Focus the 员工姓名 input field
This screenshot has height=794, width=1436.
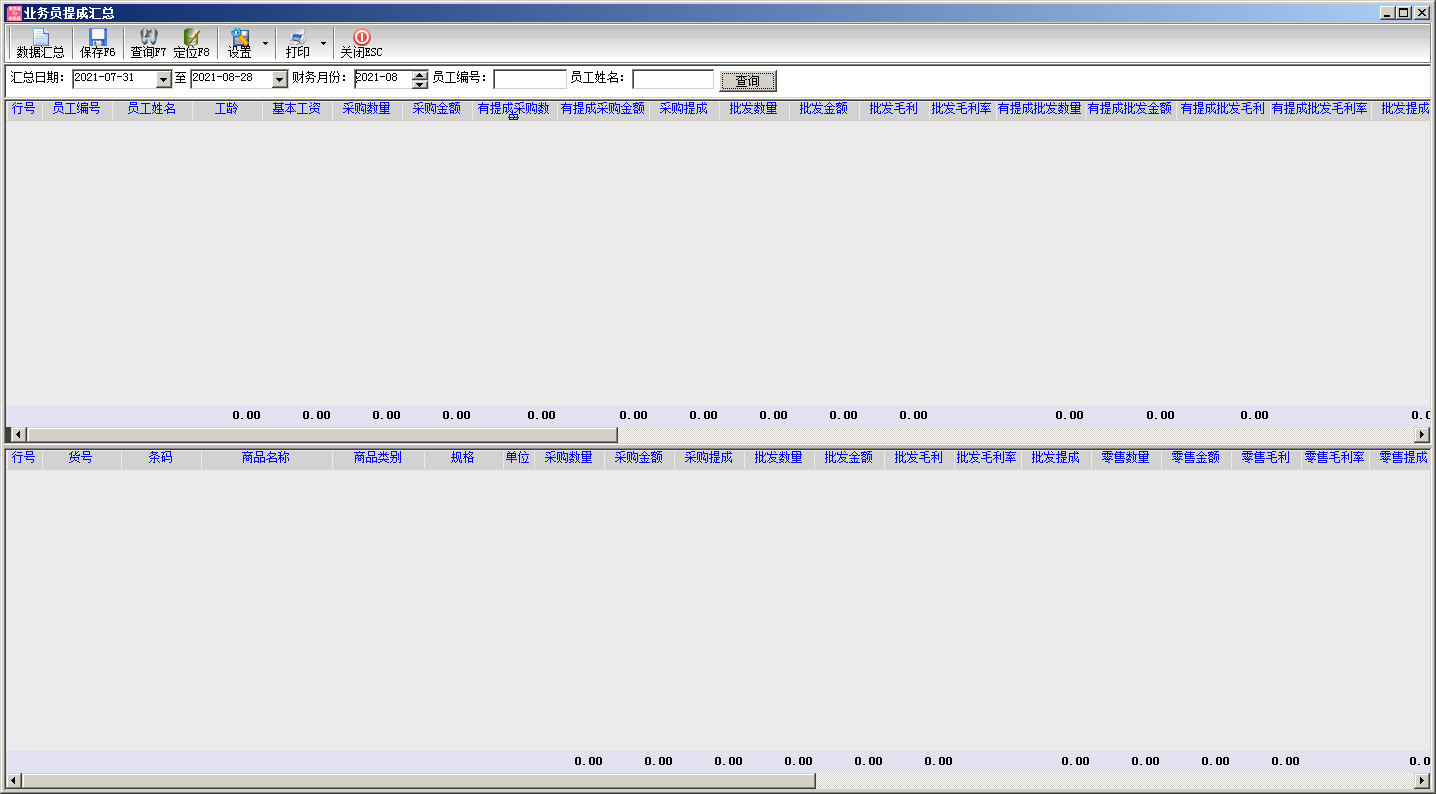[673, 79]
